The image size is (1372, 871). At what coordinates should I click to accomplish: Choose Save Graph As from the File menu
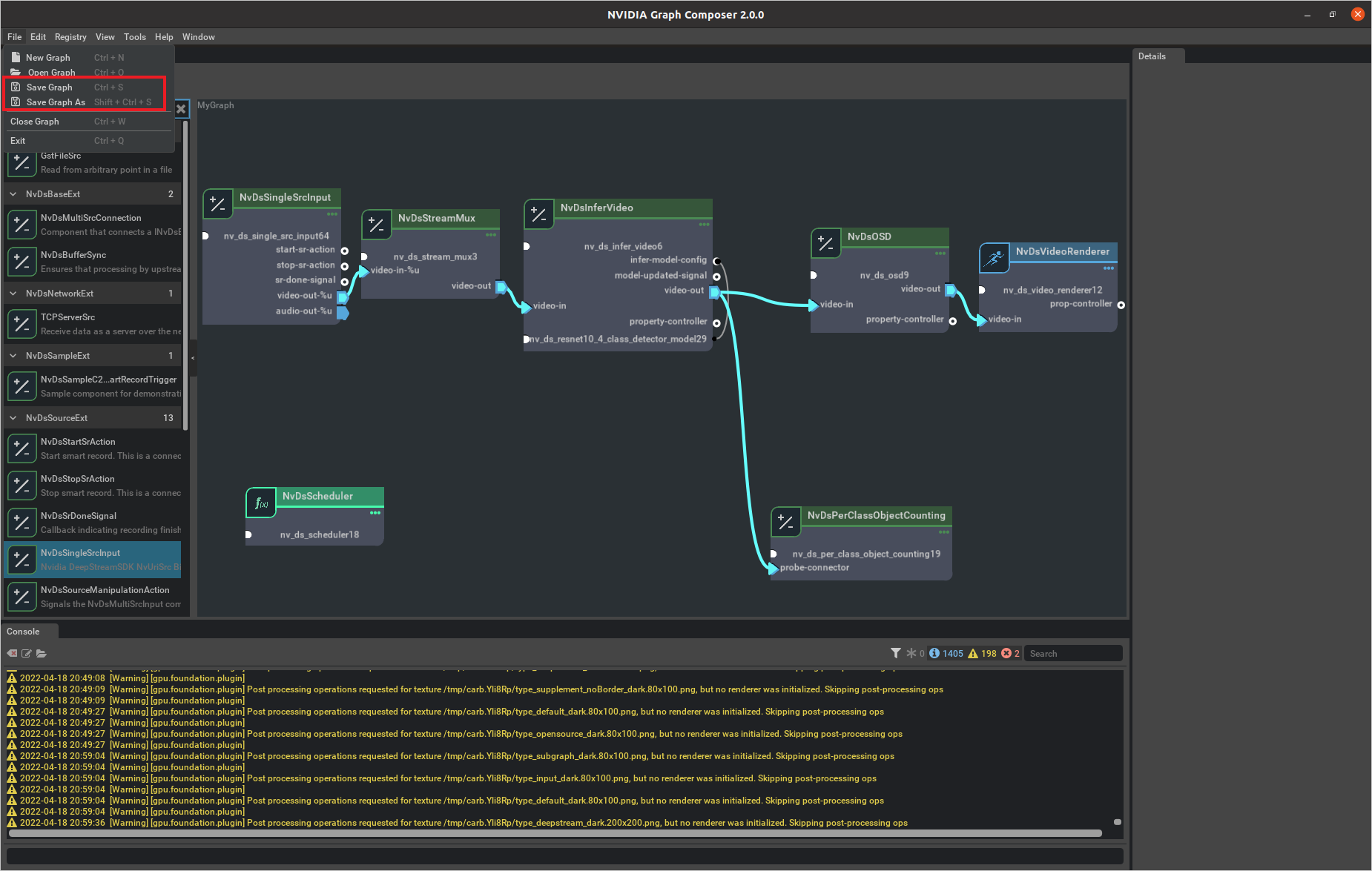tap(56, 102)
